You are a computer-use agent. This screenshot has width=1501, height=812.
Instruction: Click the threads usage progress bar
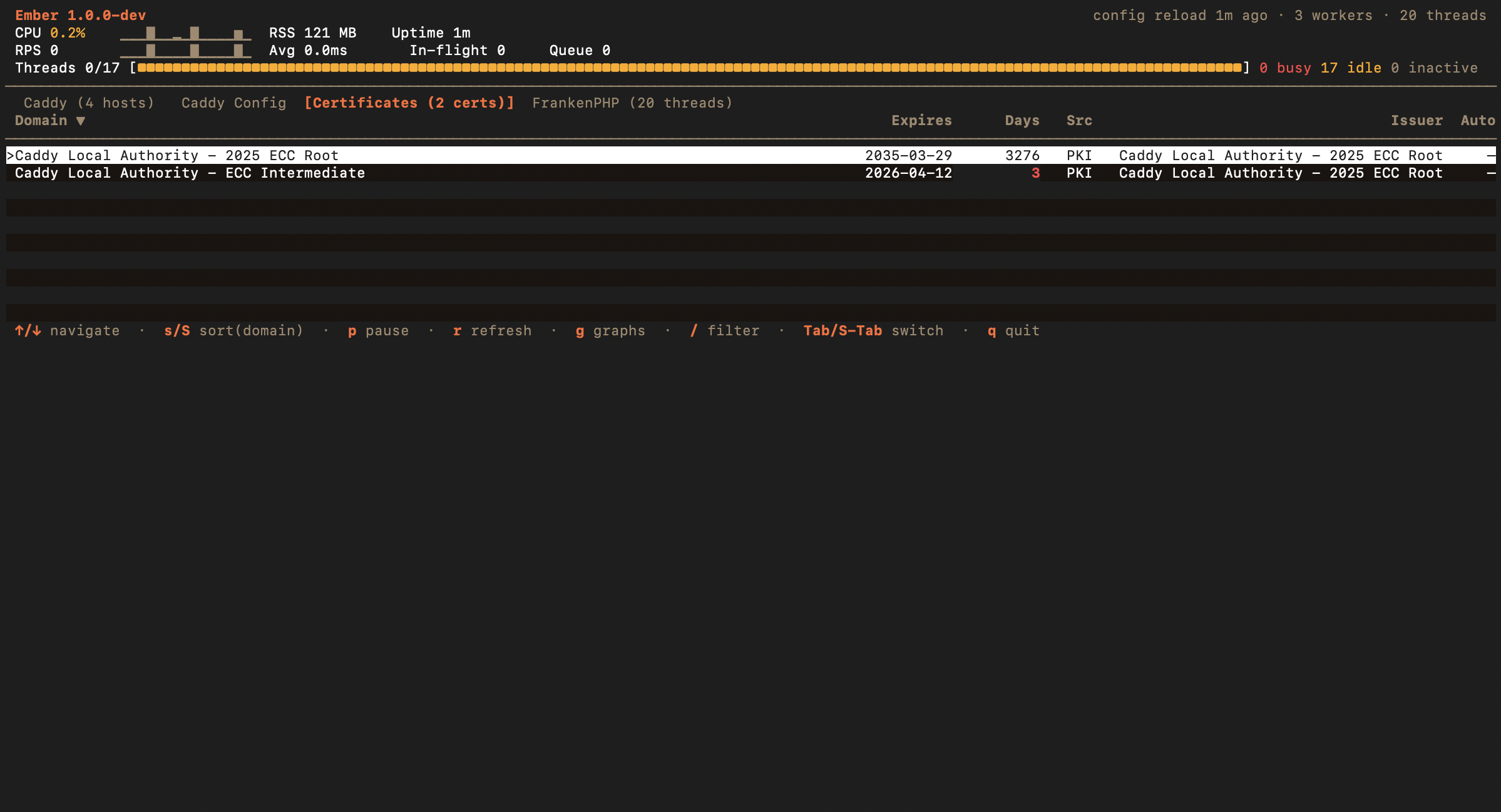tap(689, 68)
